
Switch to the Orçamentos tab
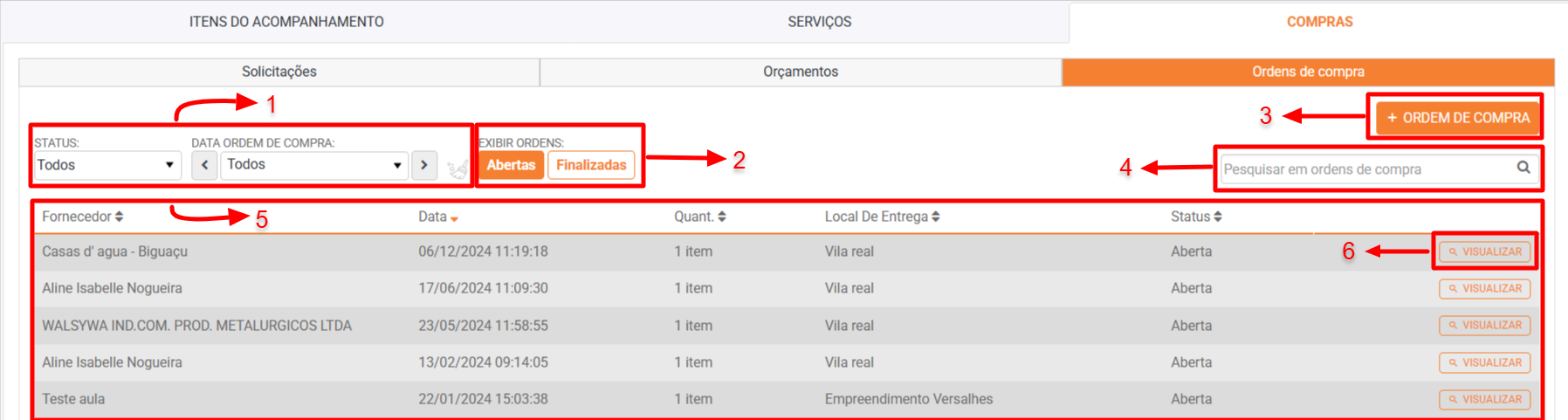tap(800, 72)
